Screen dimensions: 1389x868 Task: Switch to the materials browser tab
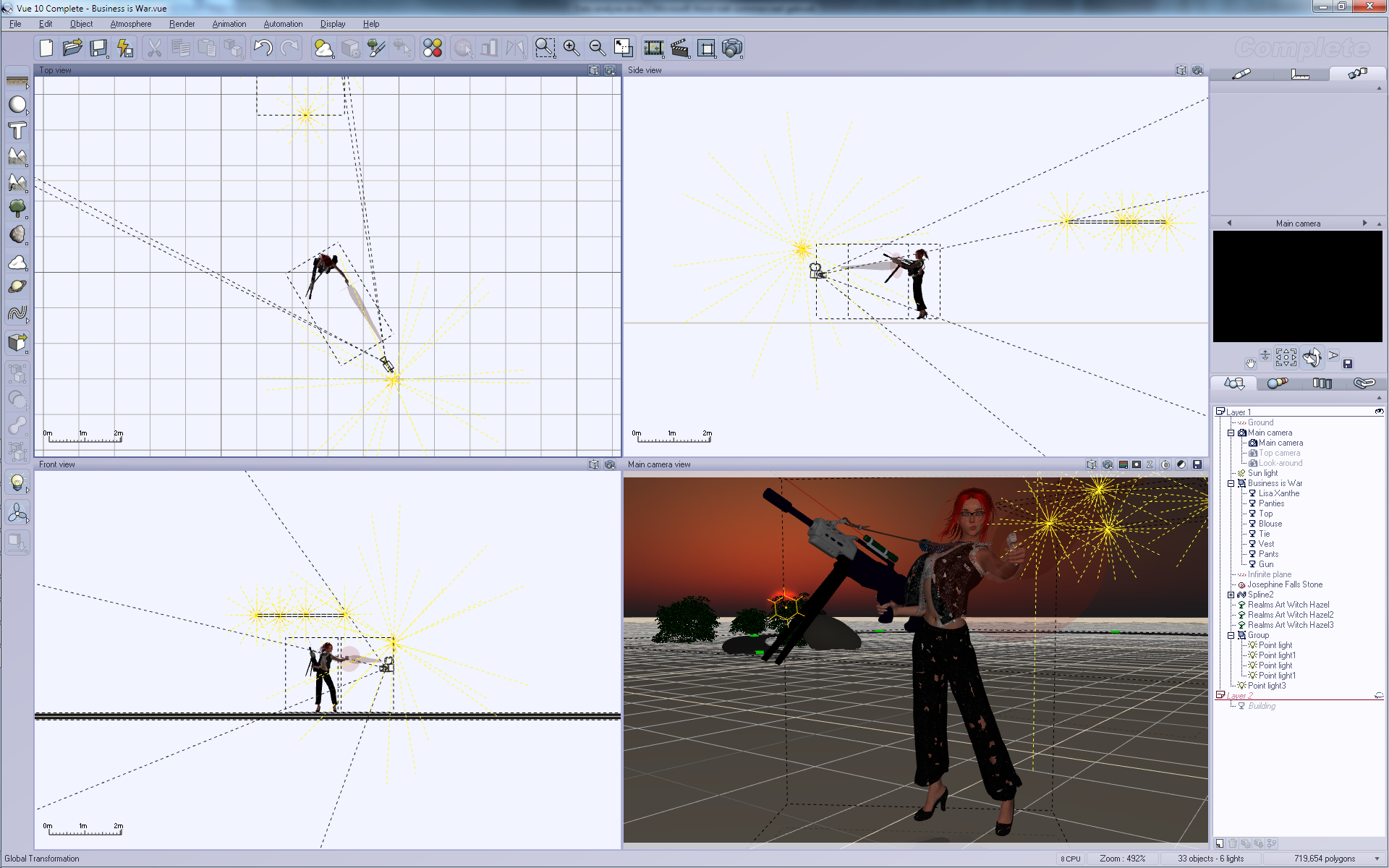tap(1278, 383)
